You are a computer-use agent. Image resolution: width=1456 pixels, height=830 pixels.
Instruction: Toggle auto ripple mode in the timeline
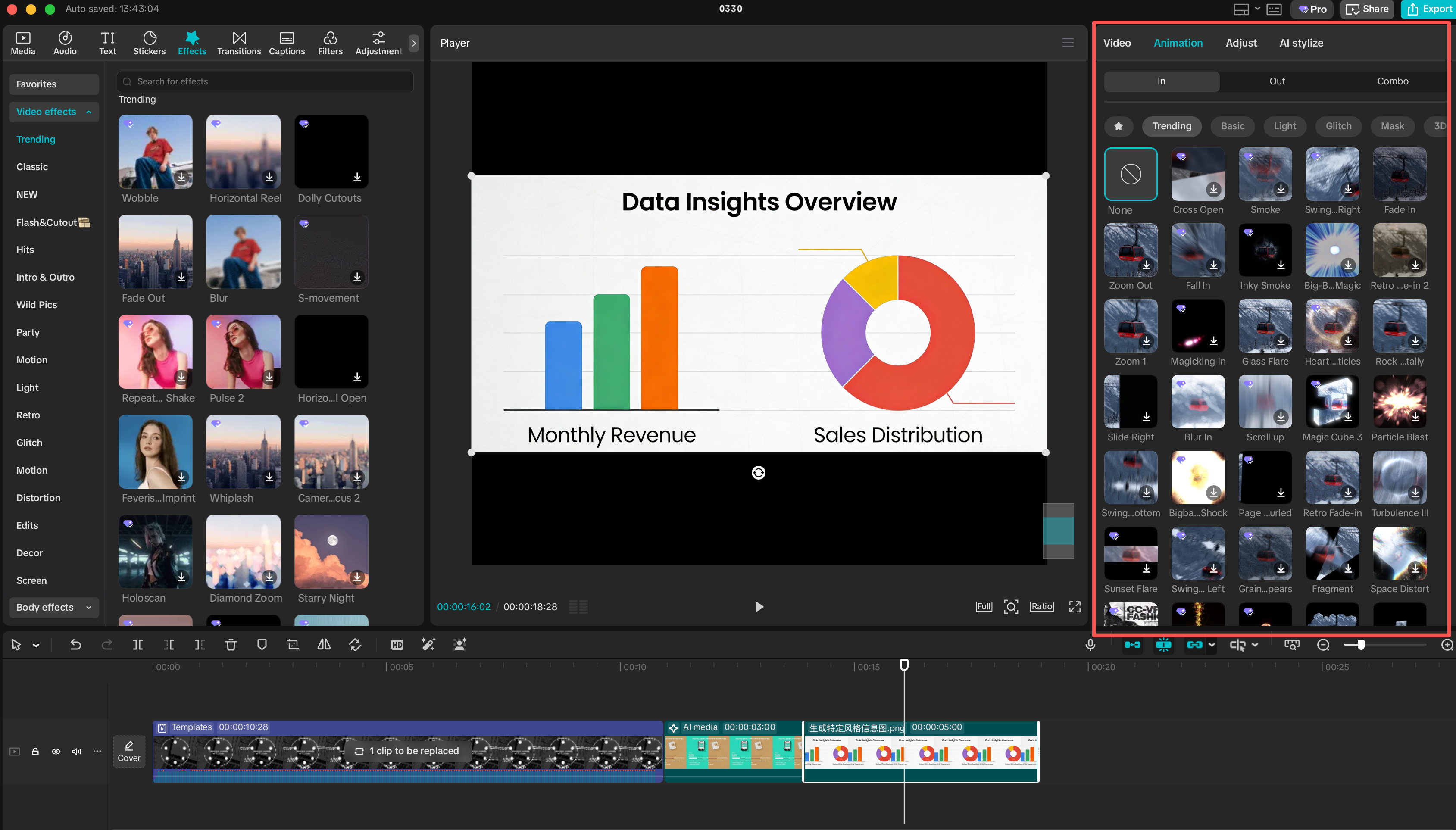[1132, 644]
